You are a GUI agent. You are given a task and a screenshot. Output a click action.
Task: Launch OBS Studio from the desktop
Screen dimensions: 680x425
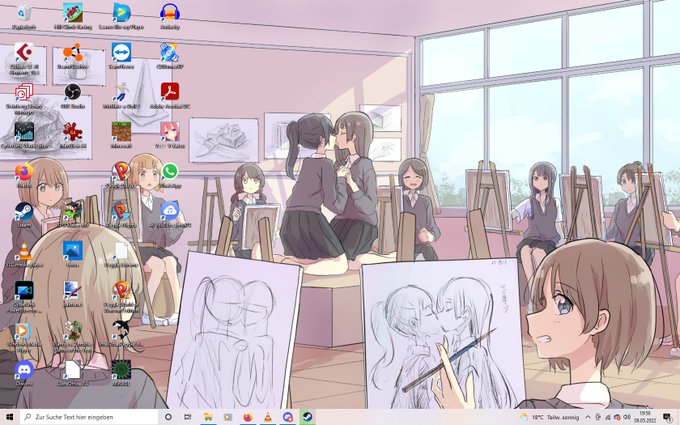tap(72, 95)
